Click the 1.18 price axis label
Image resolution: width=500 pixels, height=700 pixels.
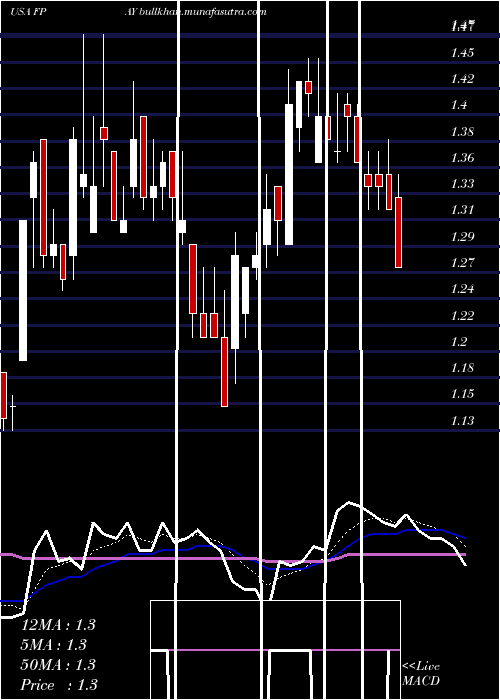click(463, 368)
